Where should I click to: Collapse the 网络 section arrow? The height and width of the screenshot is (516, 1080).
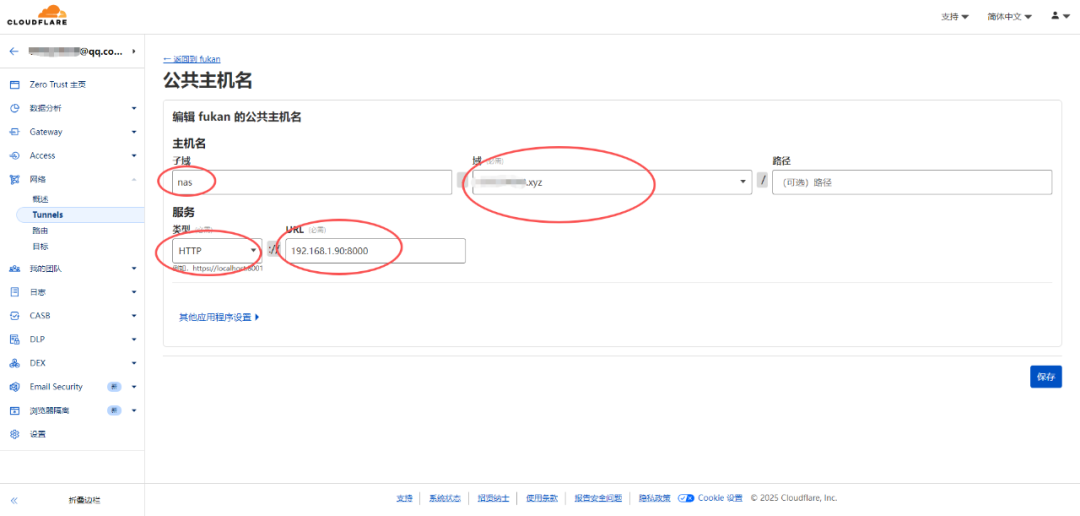pos(134,179)
